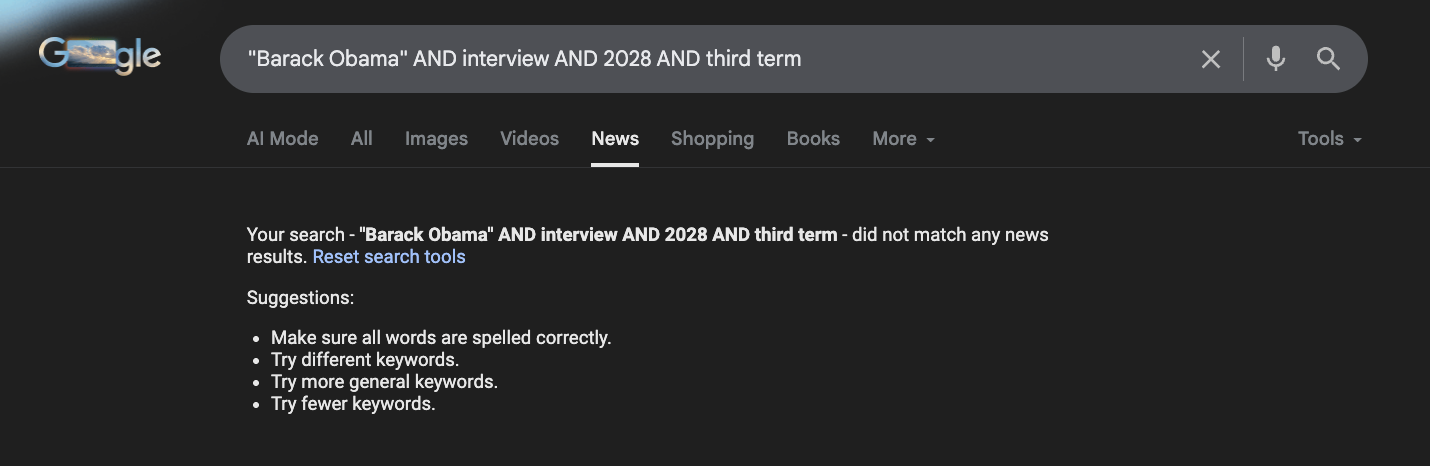The height and width of the screenshot is (466, 1430).
Task: Submit the search using the magnifier icon
Action: pos(1328,59)
